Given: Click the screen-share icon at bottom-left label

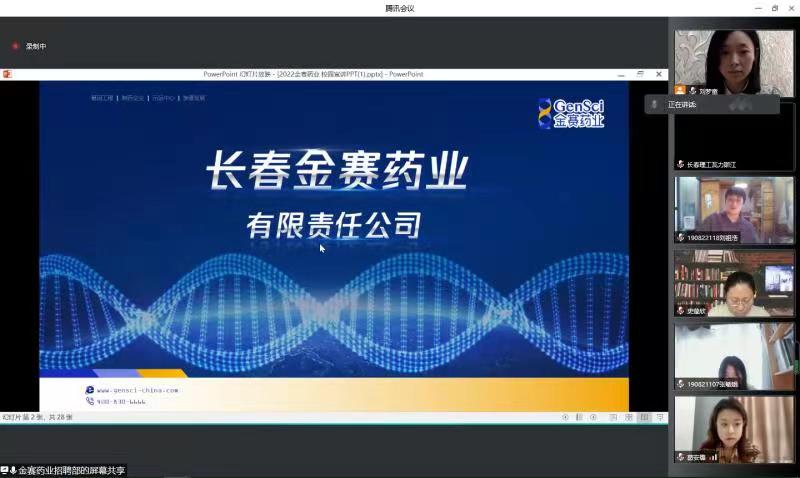Looking at the screenshot, I should point(4,470).
